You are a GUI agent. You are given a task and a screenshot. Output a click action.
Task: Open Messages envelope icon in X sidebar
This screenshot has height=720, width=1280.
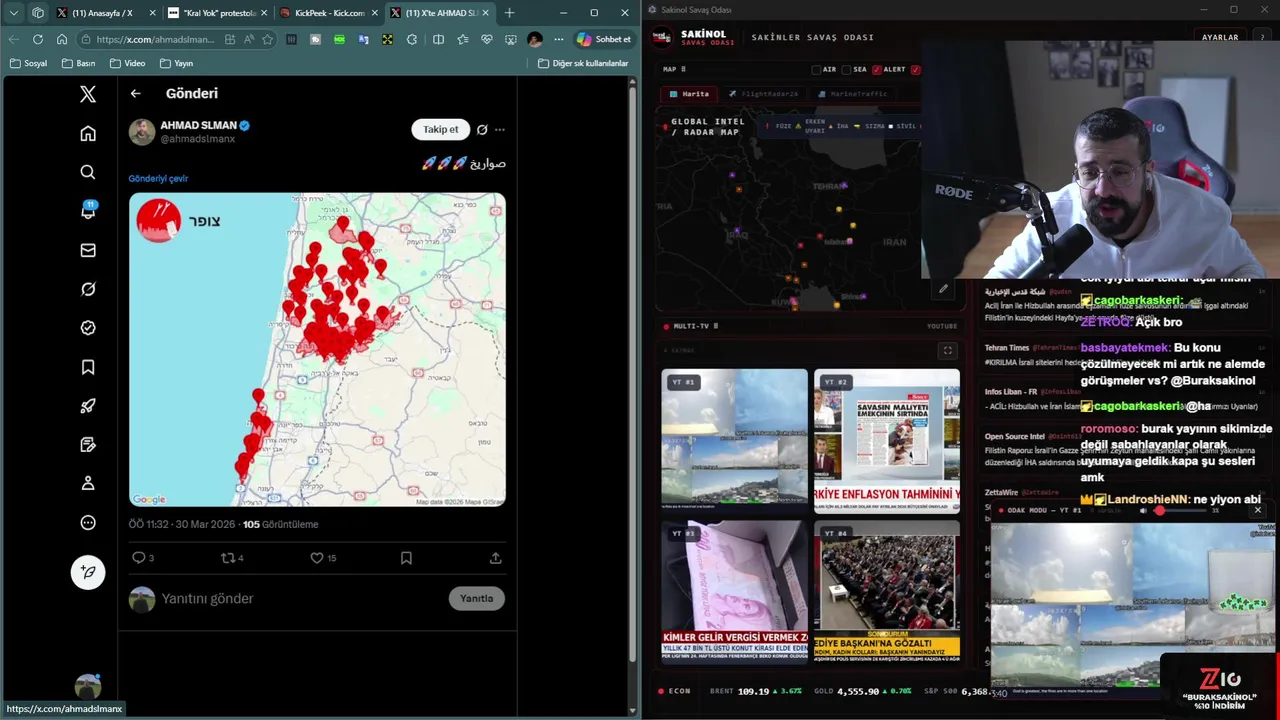(x=88, y=250)
